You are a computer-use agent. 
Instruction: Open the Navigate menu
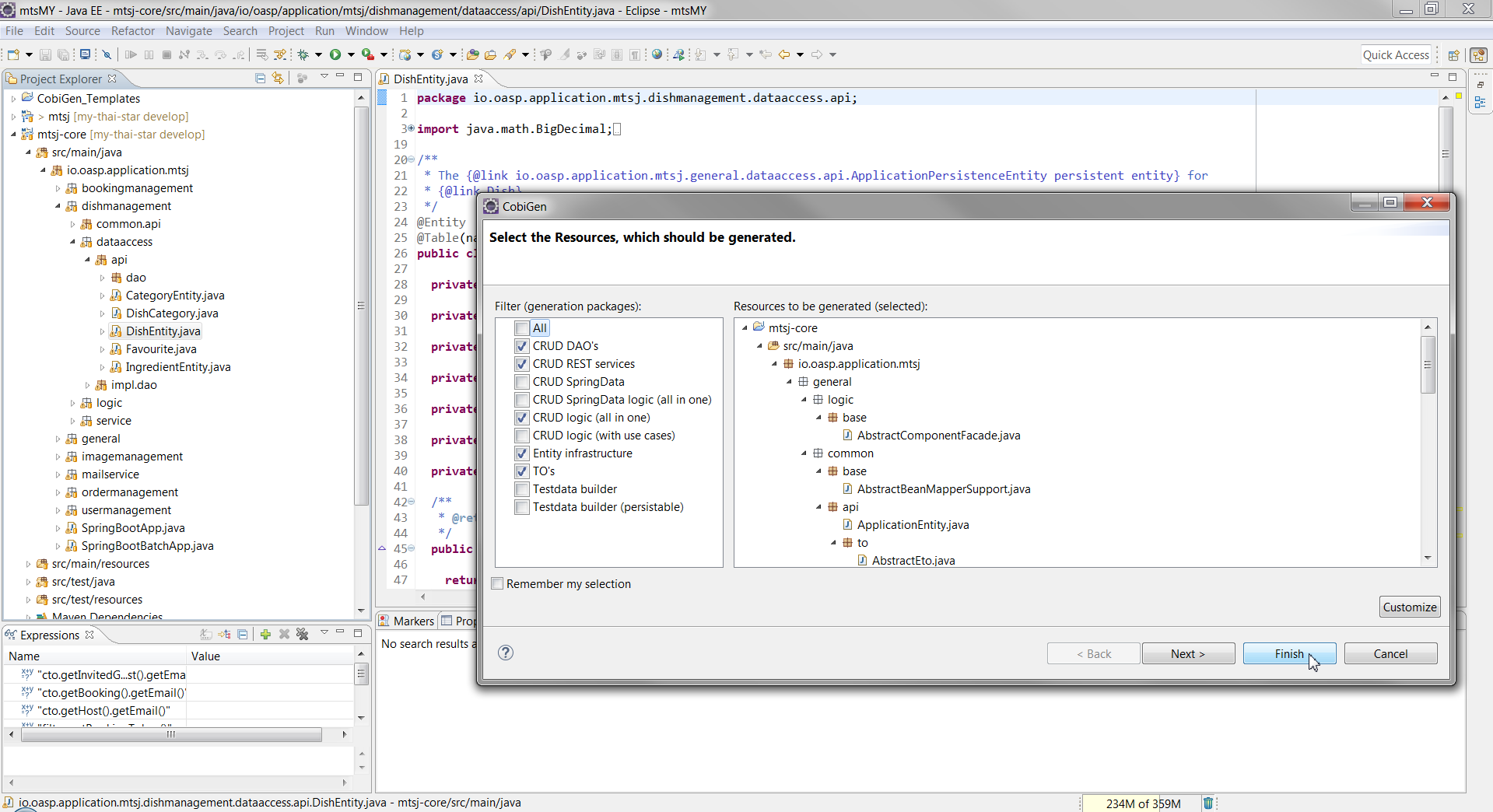(x=189, y=31)
